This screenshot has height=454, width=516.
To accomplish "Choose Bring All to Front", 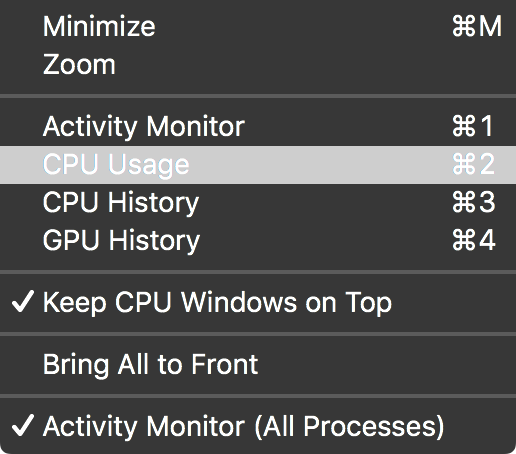I will point(258,364).
